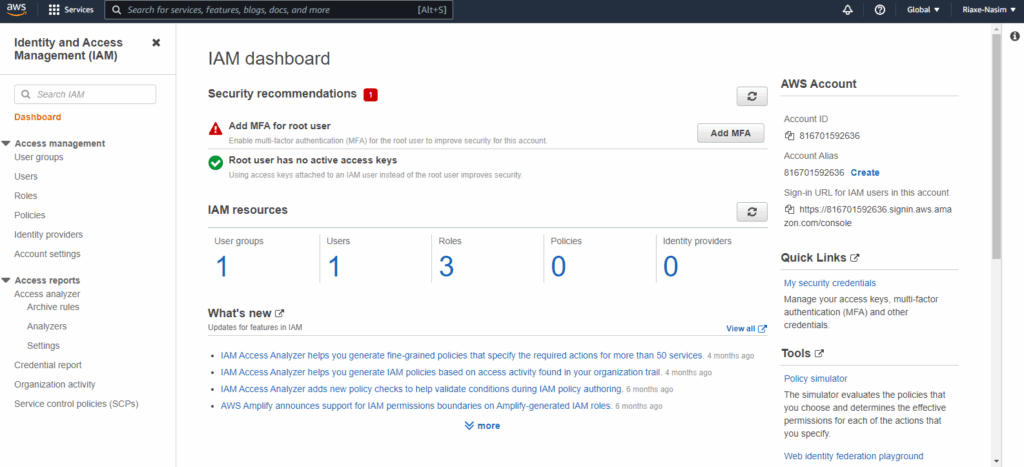Copy the IAM sign-in URL
Screen dimensions: 1024x467
pos(789,210)
